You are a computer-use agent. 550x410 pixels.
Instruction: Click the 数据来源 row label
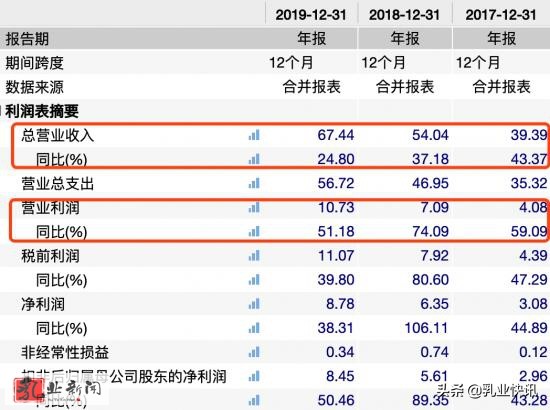[34, 87]
